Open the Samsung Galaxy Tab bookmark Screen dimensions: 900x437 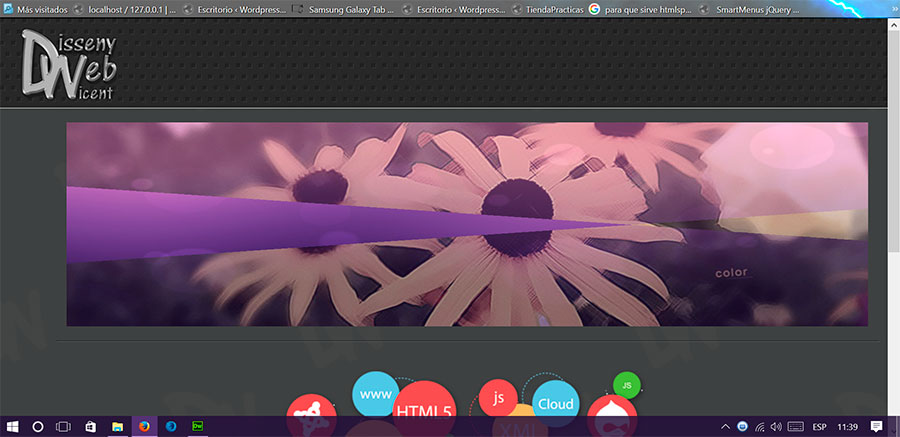coord(343,9)
